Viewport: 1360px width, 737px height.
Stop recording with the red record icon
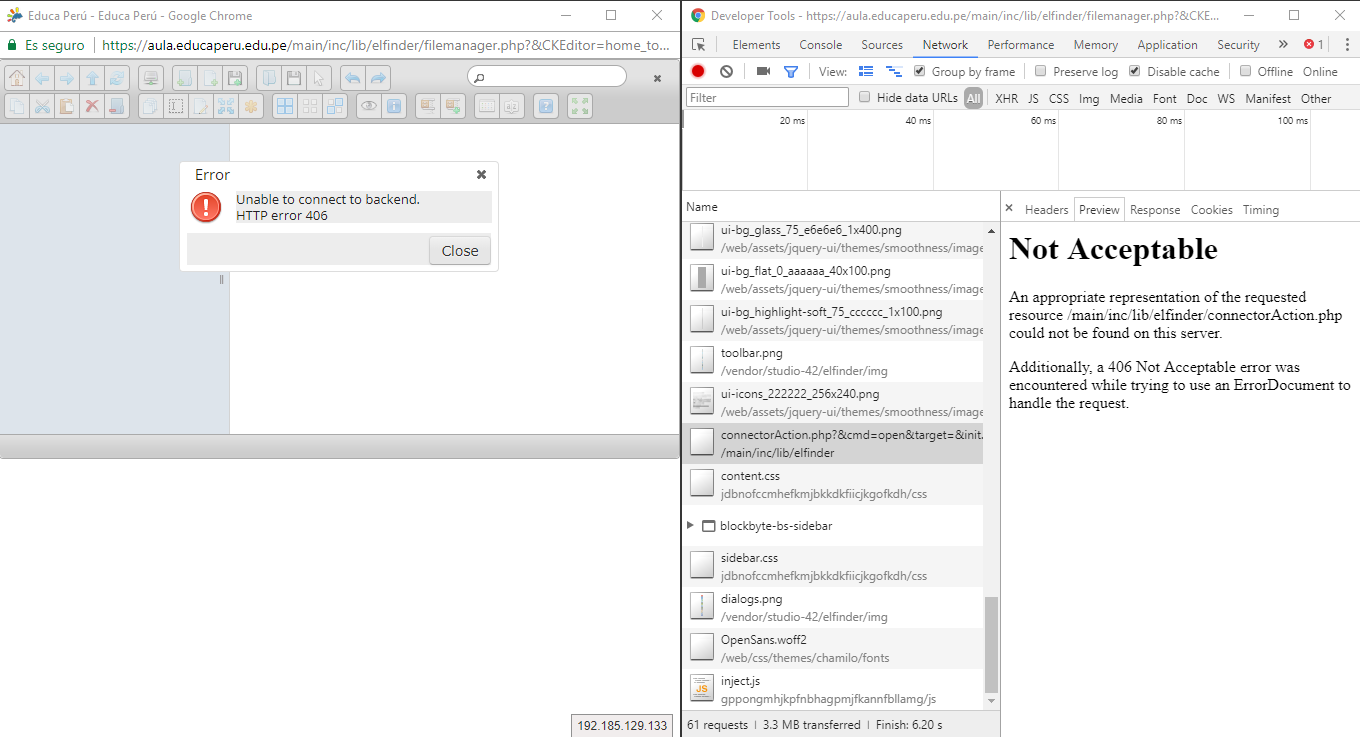(697, 71)
